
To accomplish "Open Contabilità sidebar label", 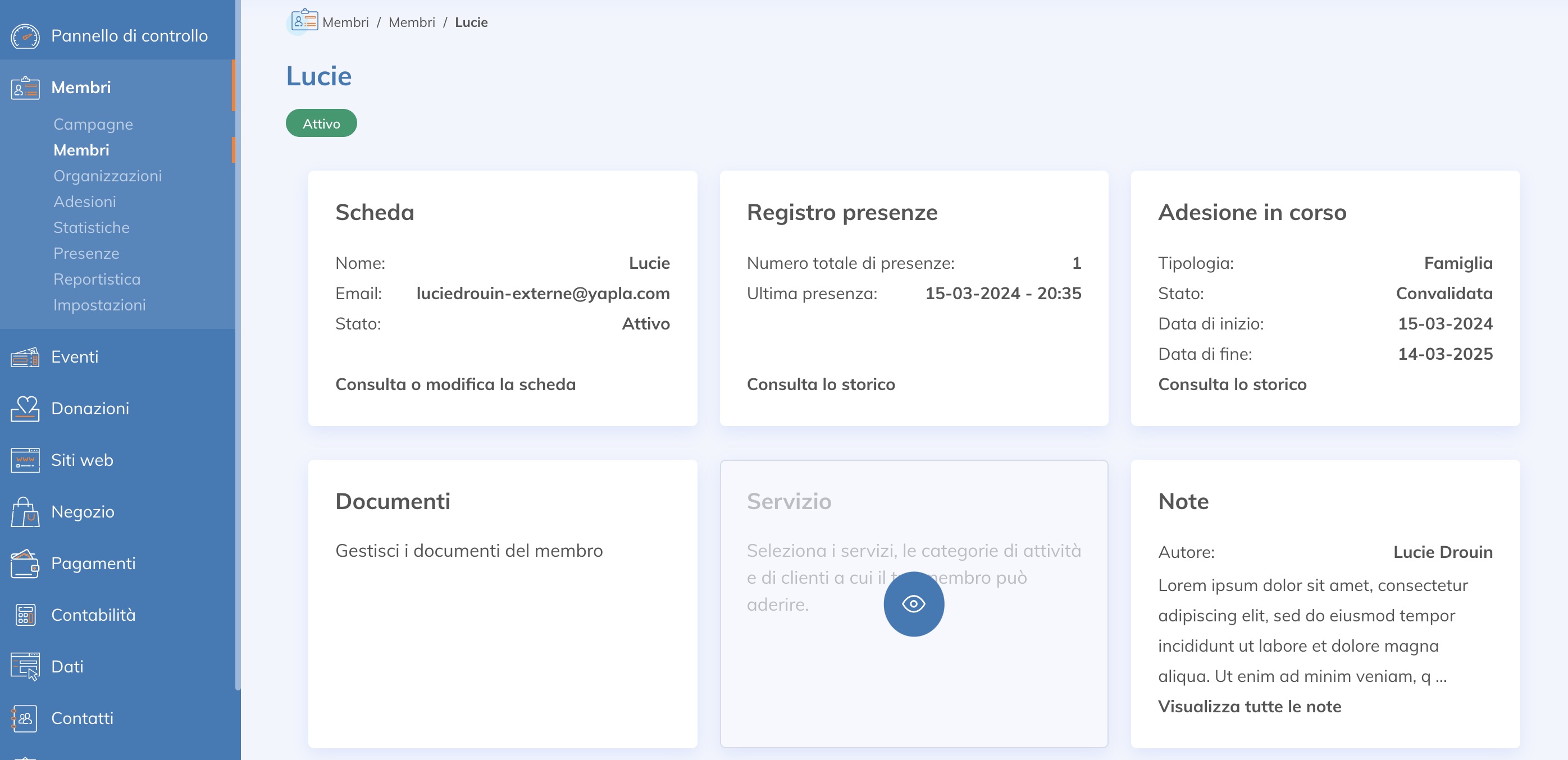I will (x=94, y=615).
